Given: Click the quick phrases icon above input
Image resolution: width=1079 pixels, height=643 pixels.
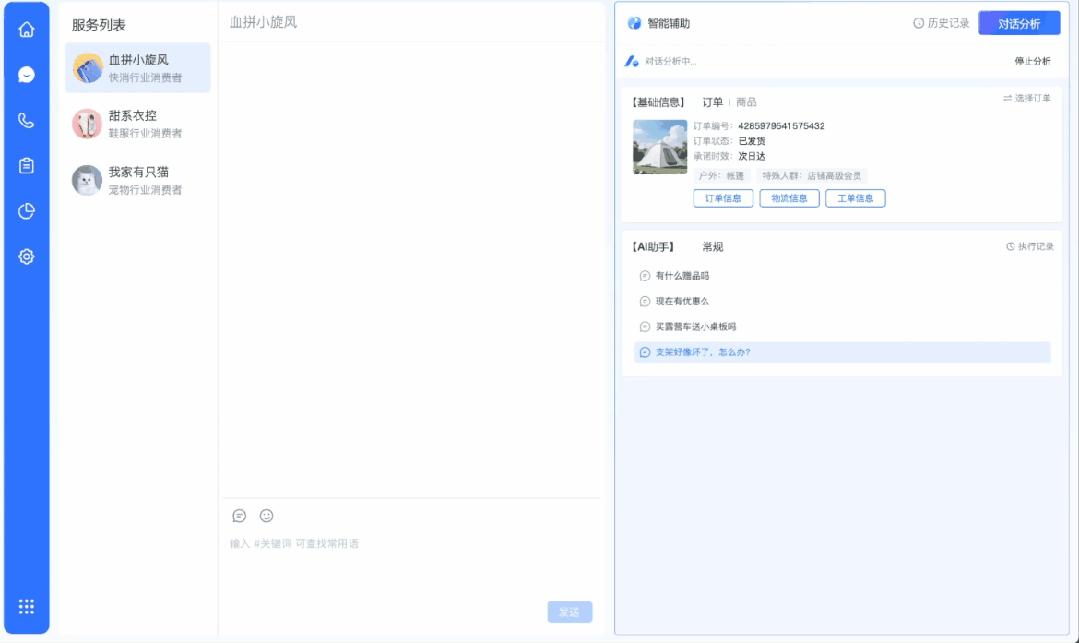Looking at the screenshot, I should click(239, 516).
